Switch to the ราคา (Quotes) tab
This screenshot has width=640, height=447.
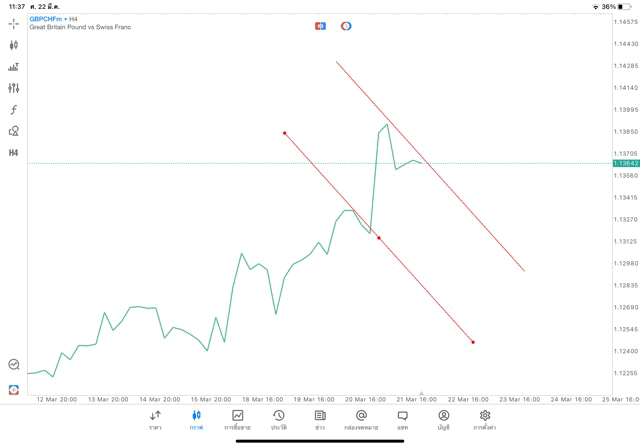155,420
